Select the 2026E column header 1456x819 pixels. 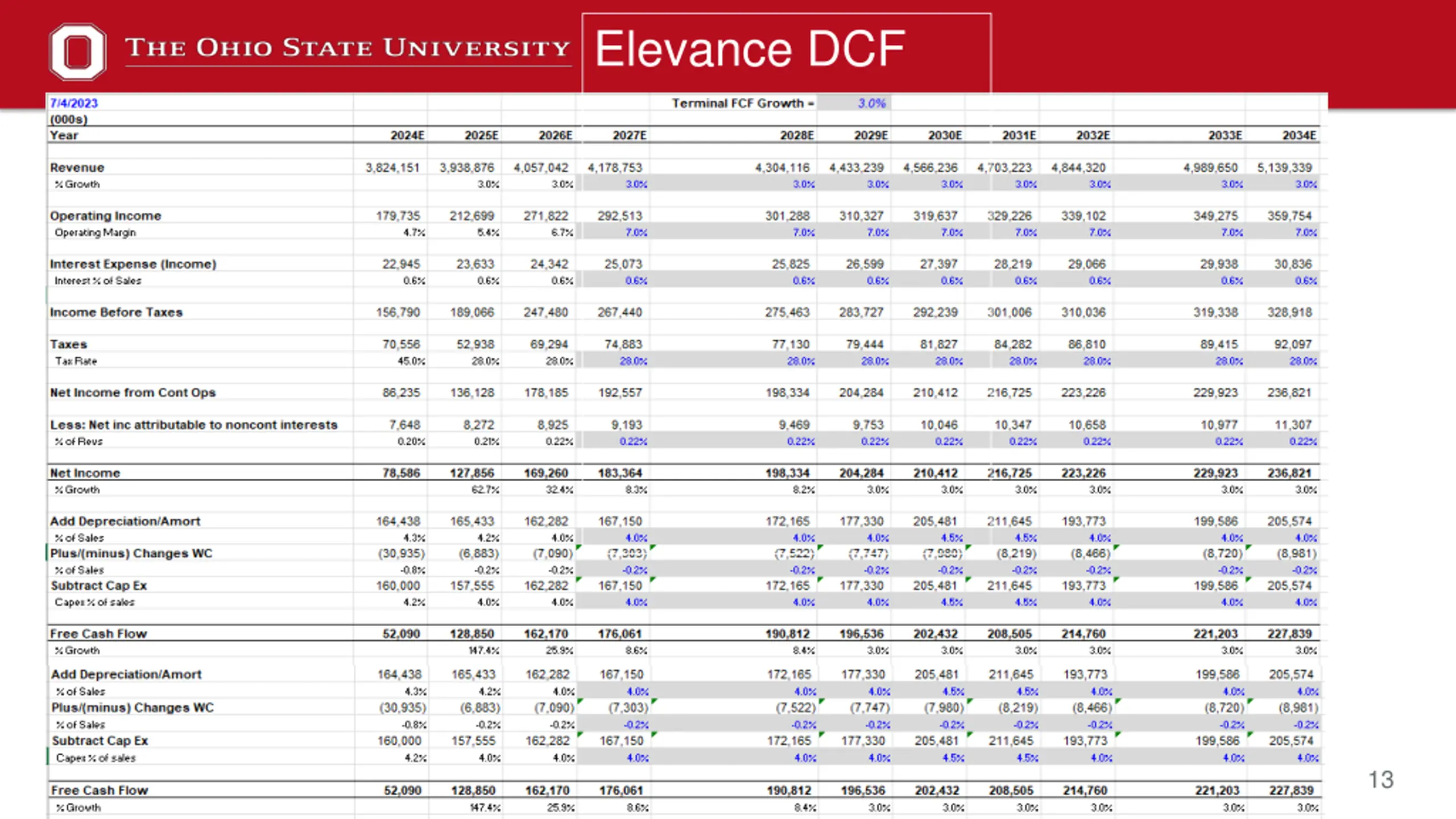pyautogui.click(x=555, y=135)
